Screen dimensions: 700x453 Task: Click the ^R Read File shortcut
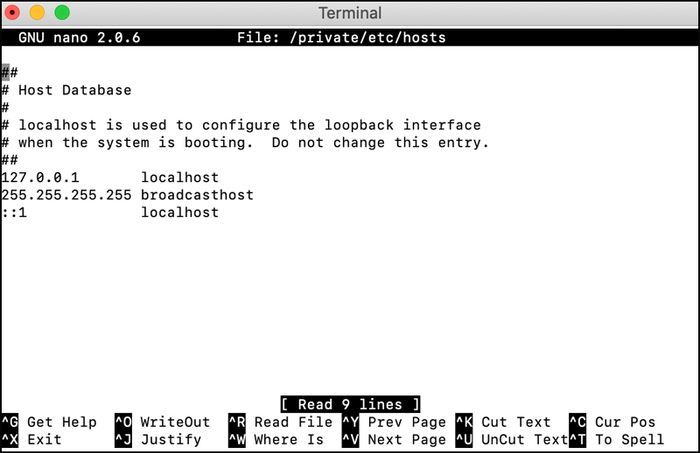coord(281,422)
